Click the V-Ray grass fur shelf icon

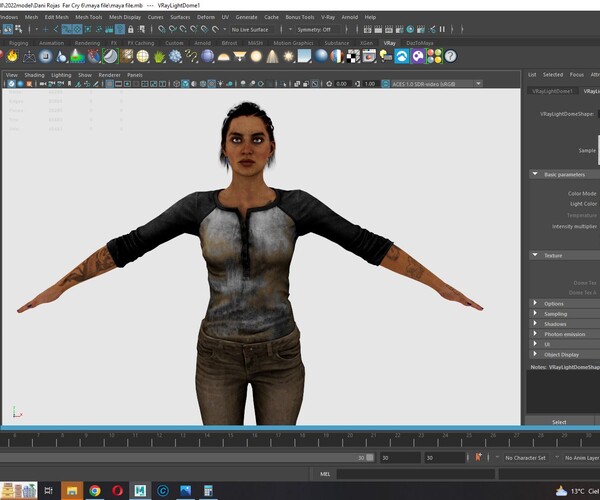159,56
